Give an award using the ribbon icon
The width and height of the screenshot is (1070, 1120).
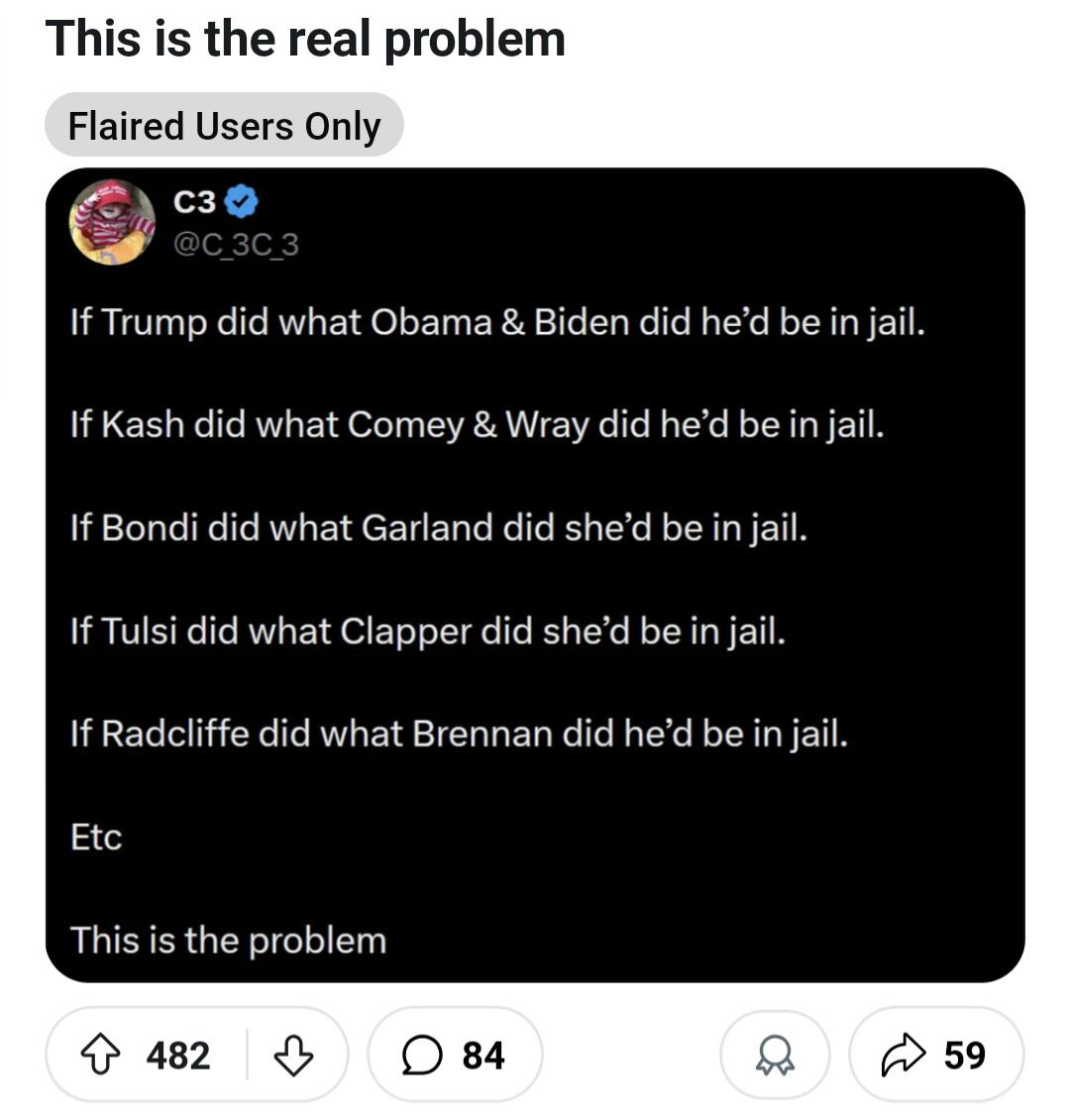pos(775,1057)
